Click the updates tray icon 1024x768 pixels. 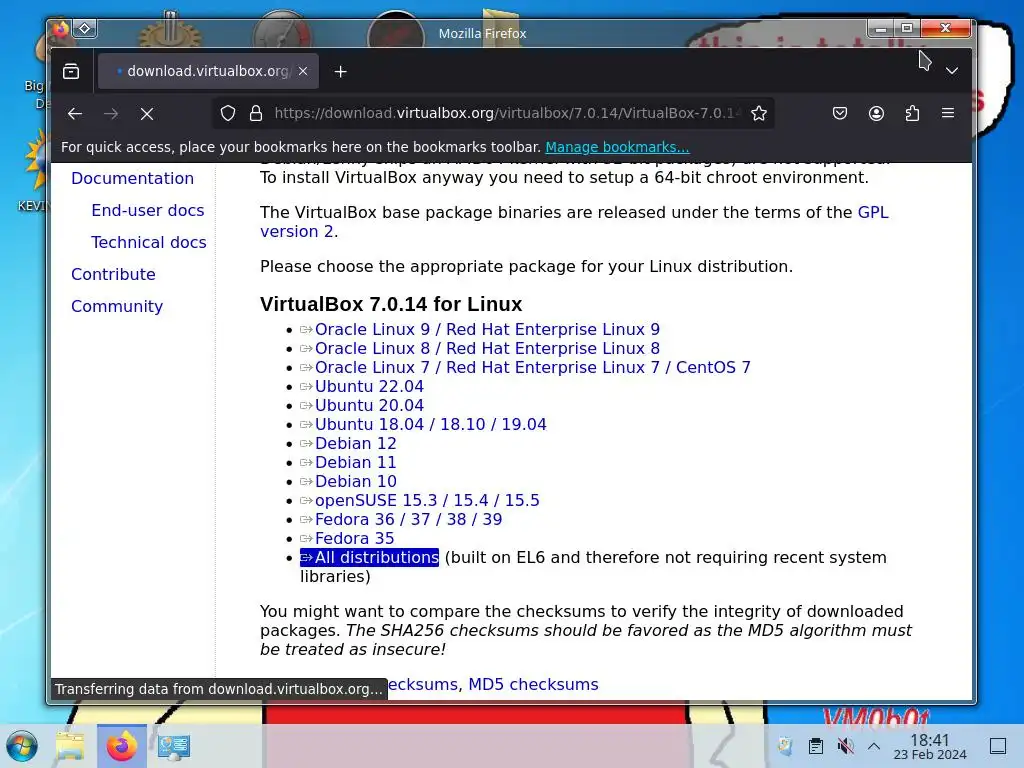[785, 746]
